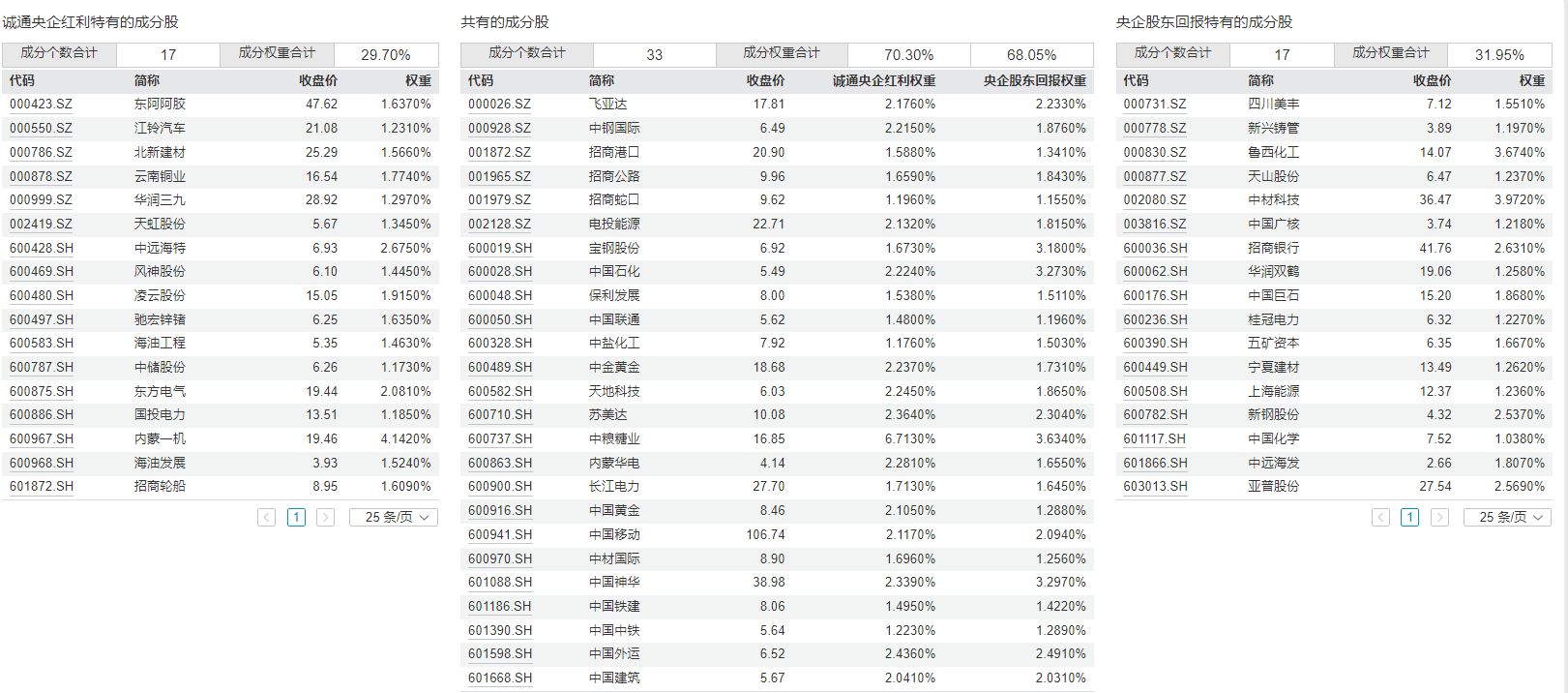Image resolution: width=1568 pixels, height=693 pixels.
Task: Click the total weight value 29.70%
Action: [386, 55]
